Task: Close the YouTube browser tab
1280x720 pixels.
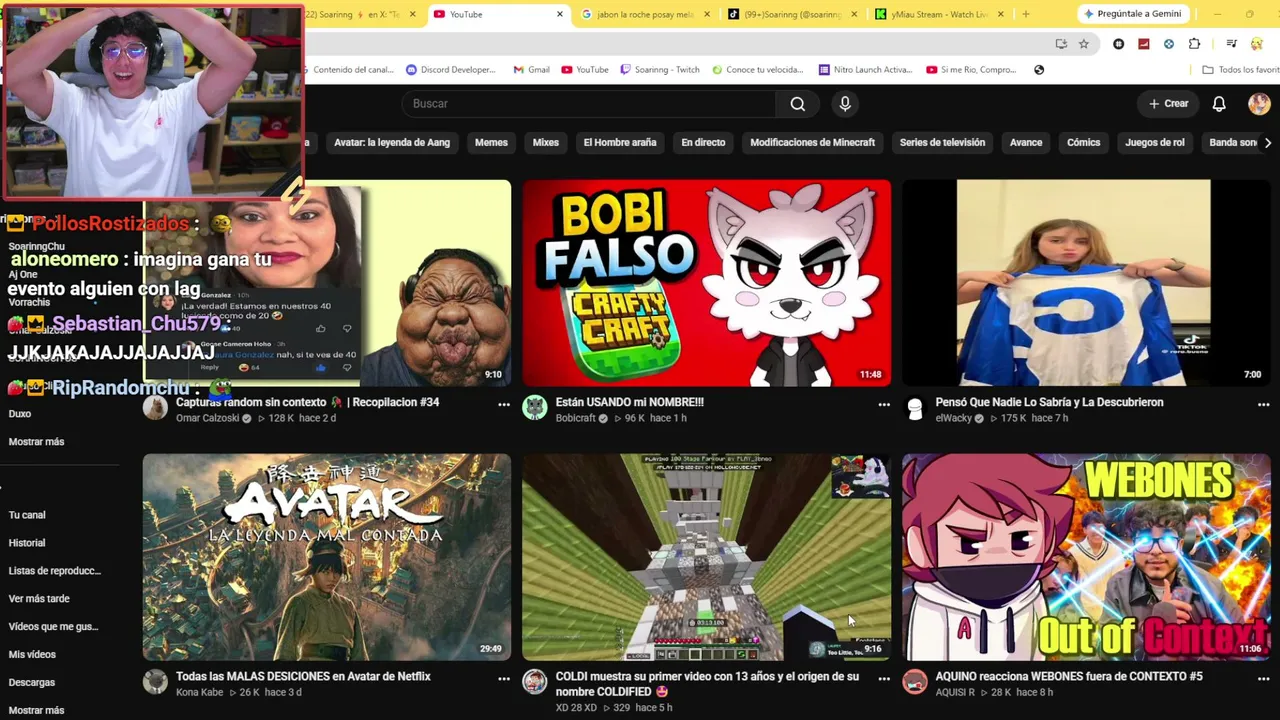Action: click(x=559, y=14)
